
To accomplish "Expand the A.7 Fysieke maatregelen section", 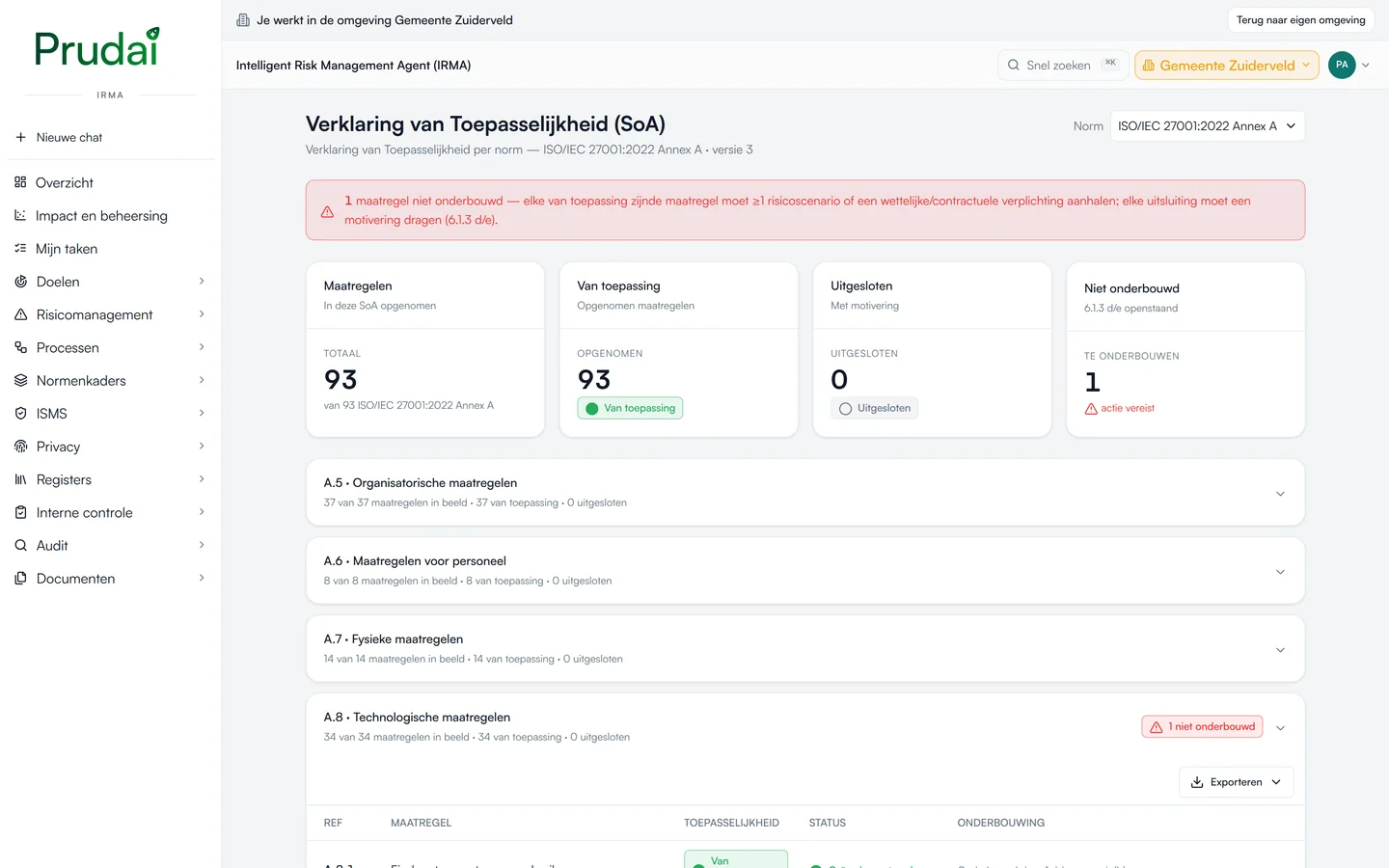I will (805, 649).
